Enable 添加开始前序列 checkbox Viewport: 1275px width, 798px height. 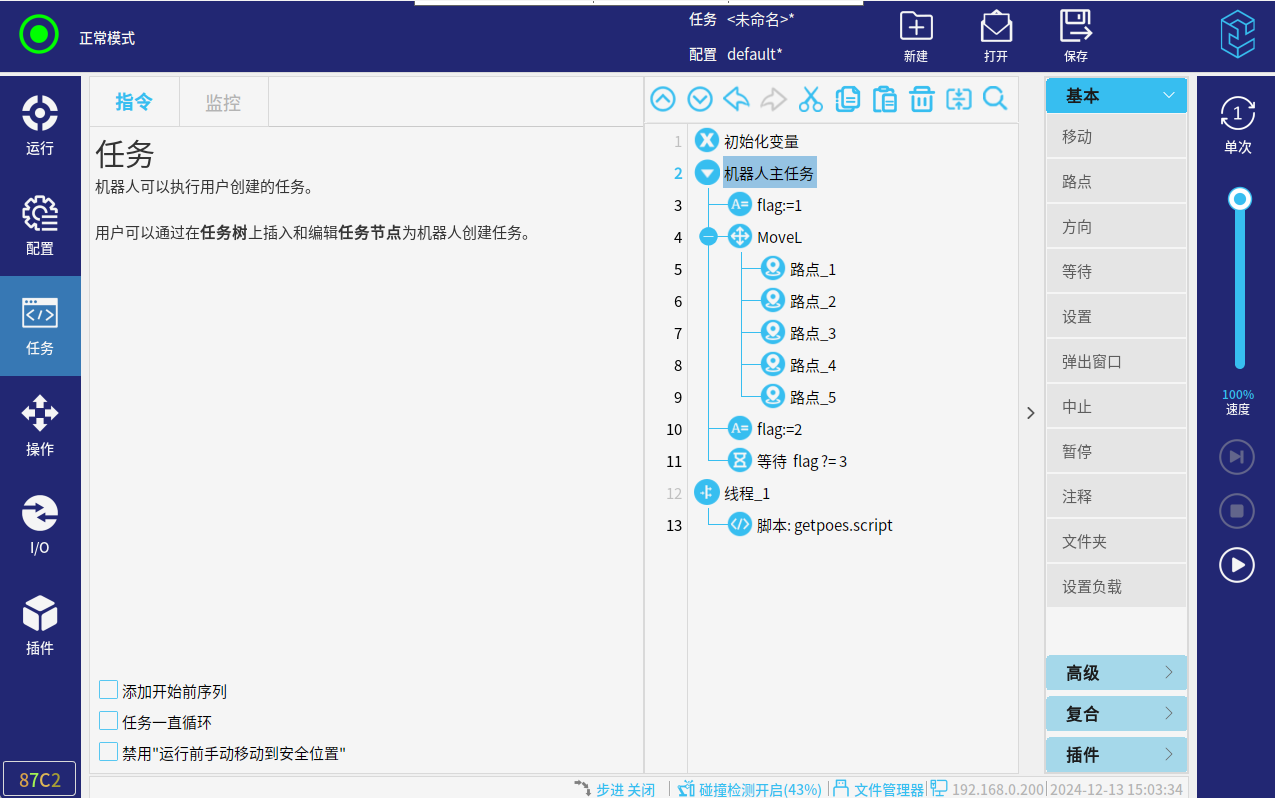(109, 690)
